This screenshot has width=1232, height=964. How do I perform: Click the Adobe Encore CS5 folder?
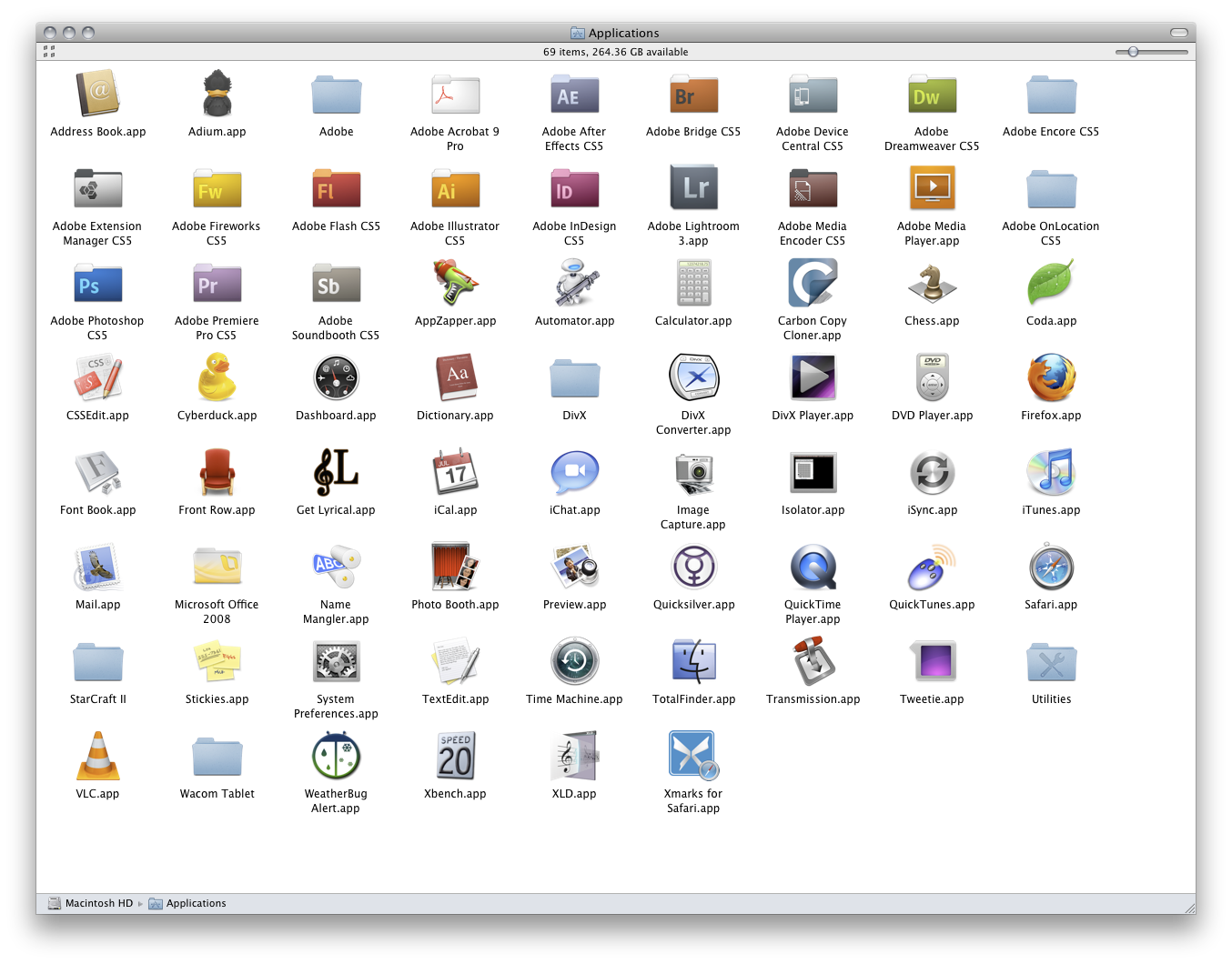(x=1051, y=95)
